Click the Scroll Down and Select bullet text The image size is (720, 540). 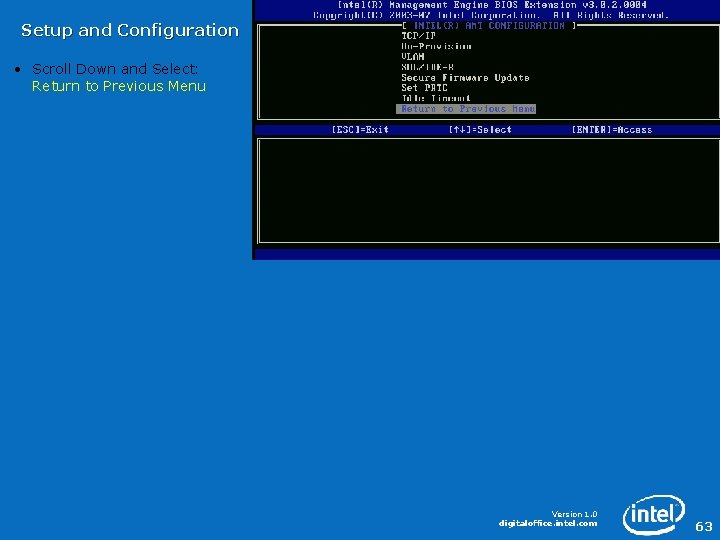(x=115, y=69)
